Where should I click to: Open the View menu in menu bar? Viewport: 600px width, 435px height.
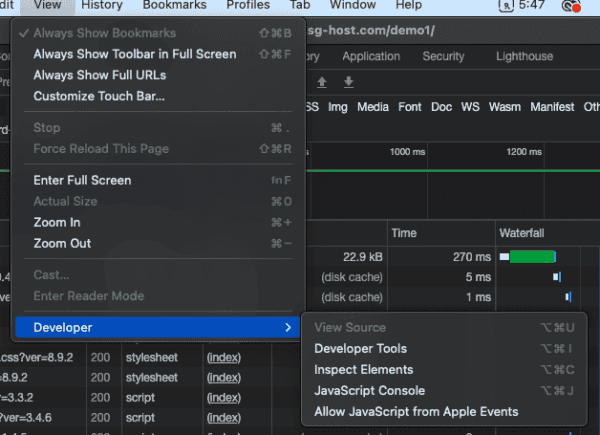[47, 5]
